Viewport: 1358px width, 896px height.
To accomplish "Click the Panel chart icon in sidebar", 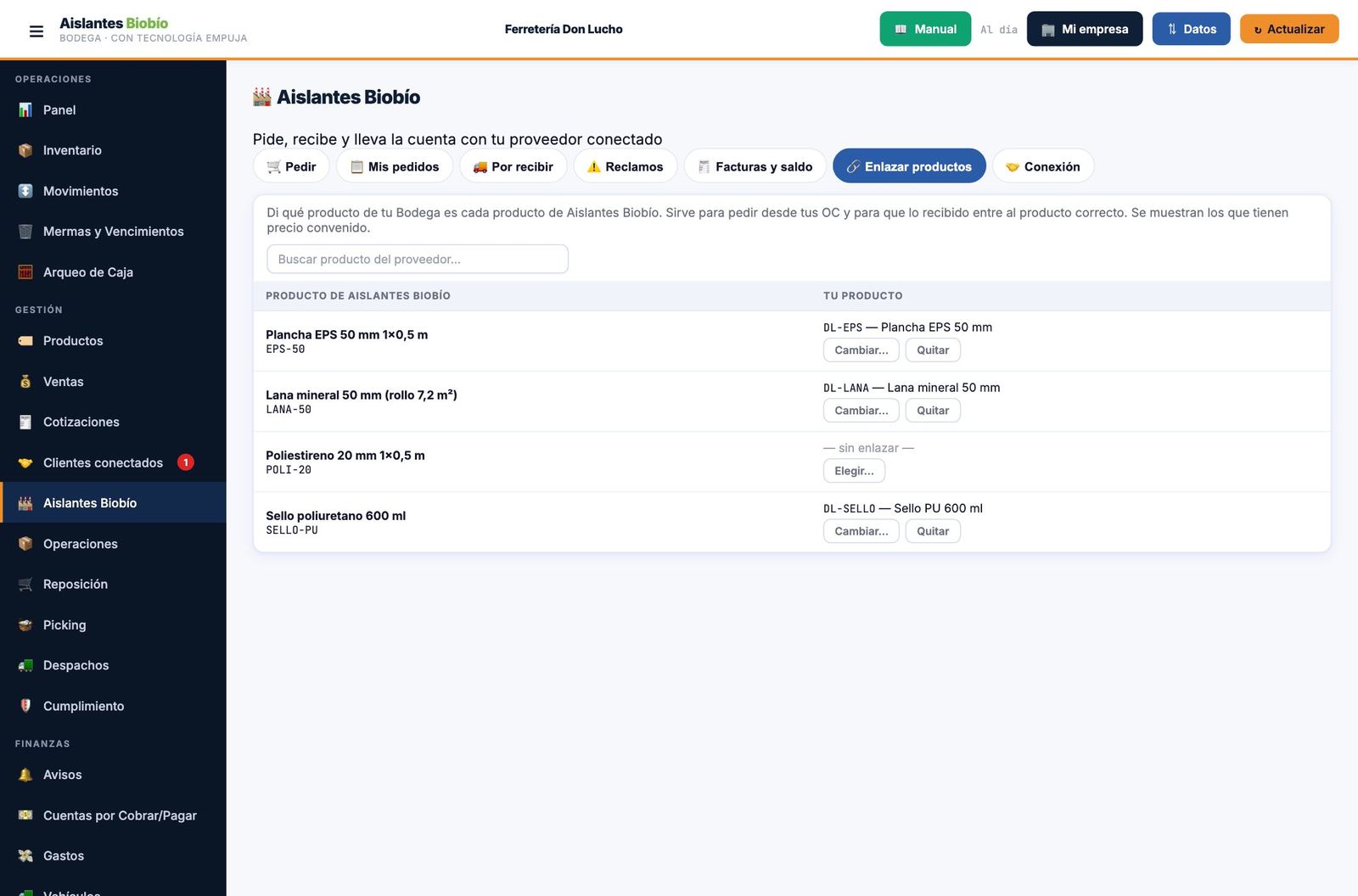I will pyautogui.click(x=25, y=110).
